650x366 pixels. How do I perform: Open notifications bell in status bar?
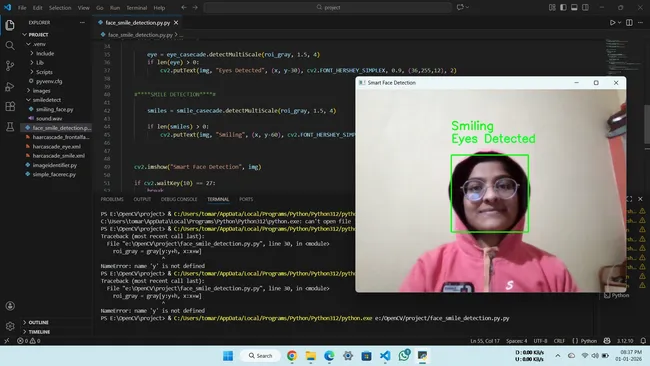[643, 341]
